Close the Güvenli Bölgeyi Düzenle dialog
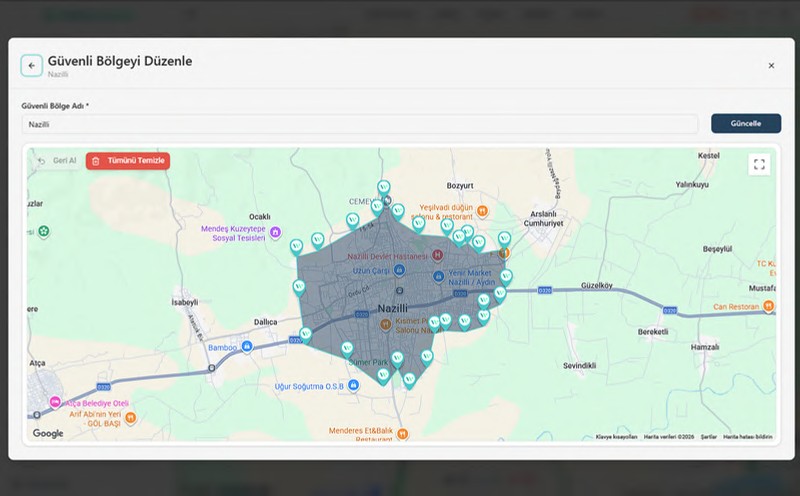The height and width of the screenshot is (496, 800). 771,65
